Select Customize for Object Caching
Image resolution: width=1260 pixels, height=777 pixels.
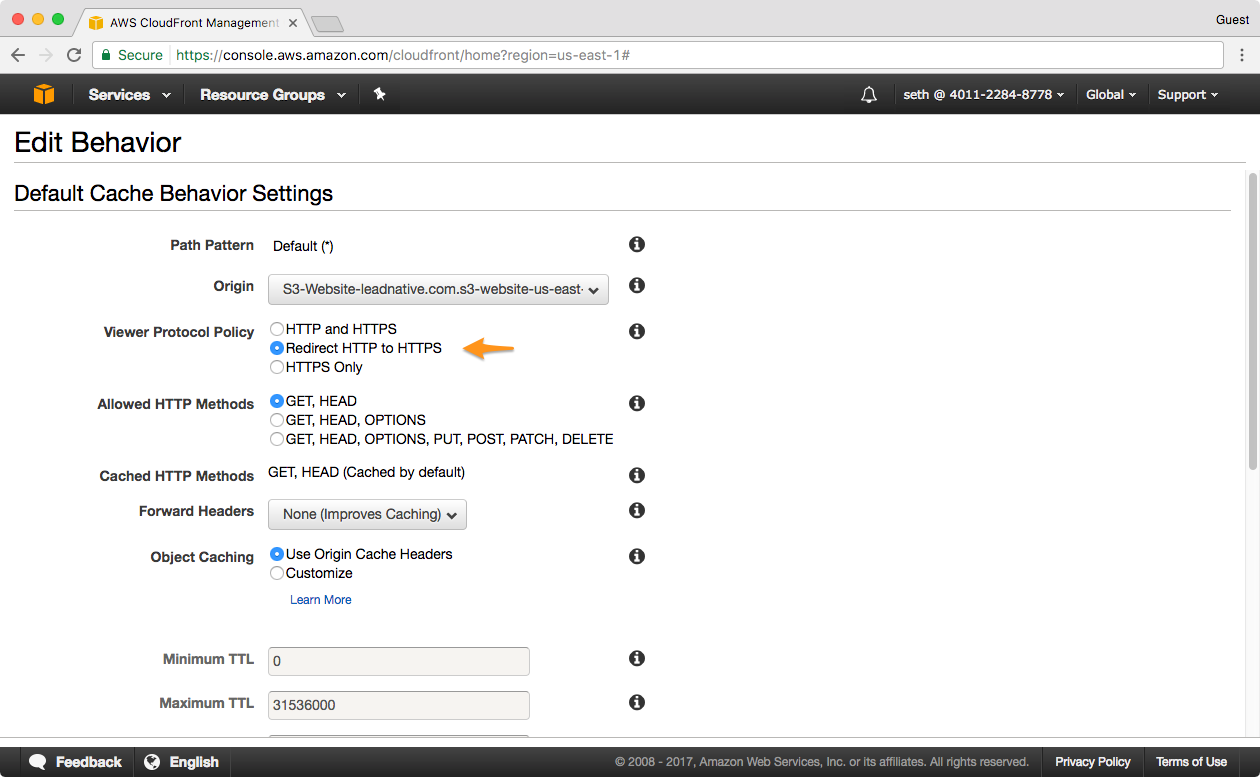click(x=277, y=573)
